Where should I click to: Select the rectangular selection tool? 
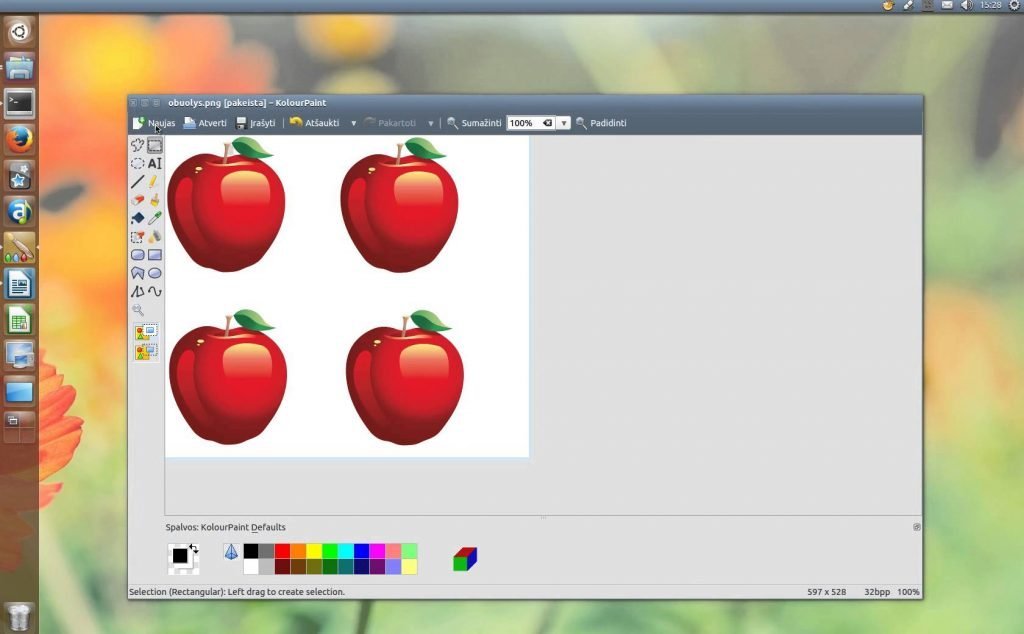coord(155,145)
